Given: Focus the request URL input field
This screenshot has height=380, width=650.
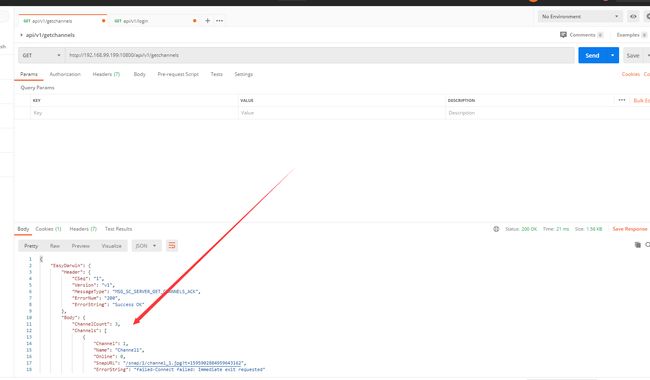Looking at the screenshot, I should [319, 55].
